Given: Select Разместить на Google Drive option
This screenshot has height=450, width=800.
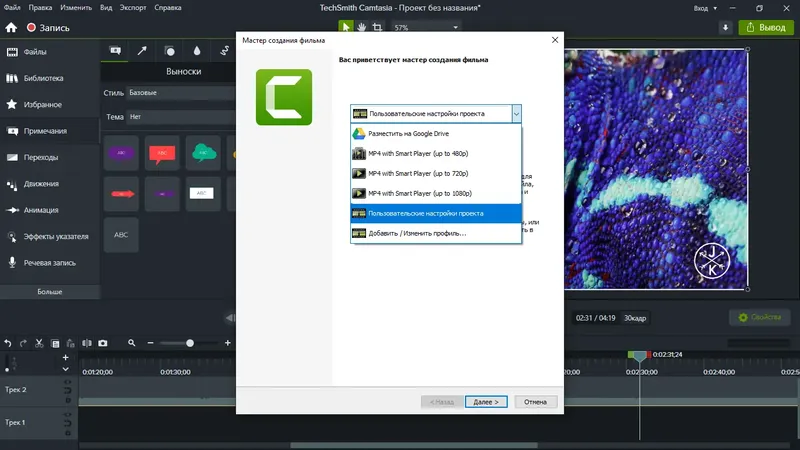Looking at the screenshot, I should [x=436, y=134].
